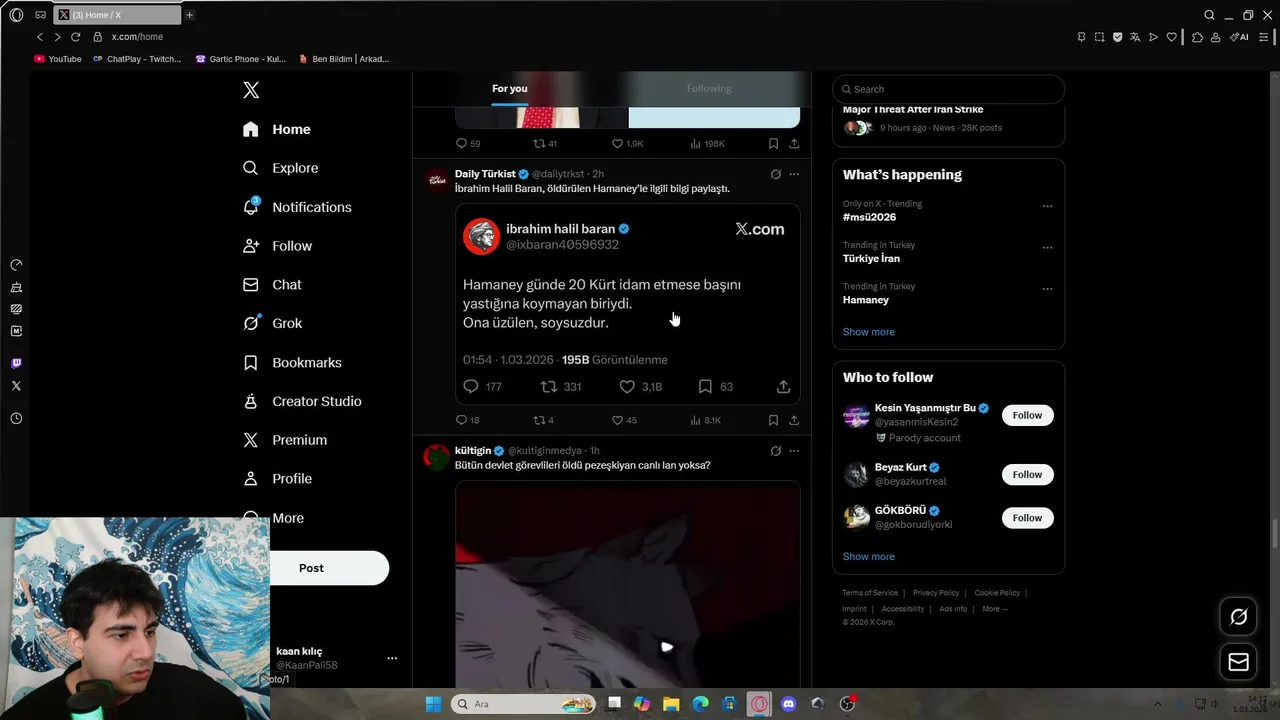1280x720 pixels.
Task: Open Grok icon on Daily Türkist post
Action: click(x=775, y=174)
